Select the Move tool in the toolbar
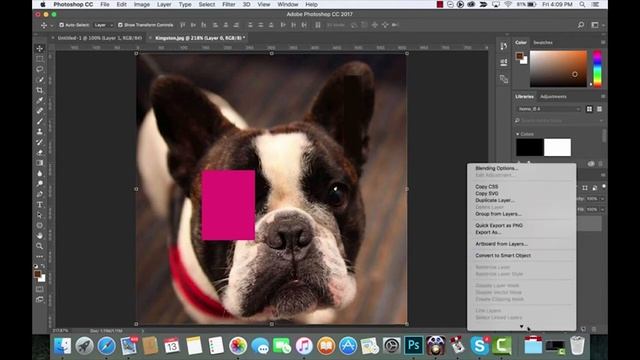Screen dimensions: 640x360 coord(40,48)
